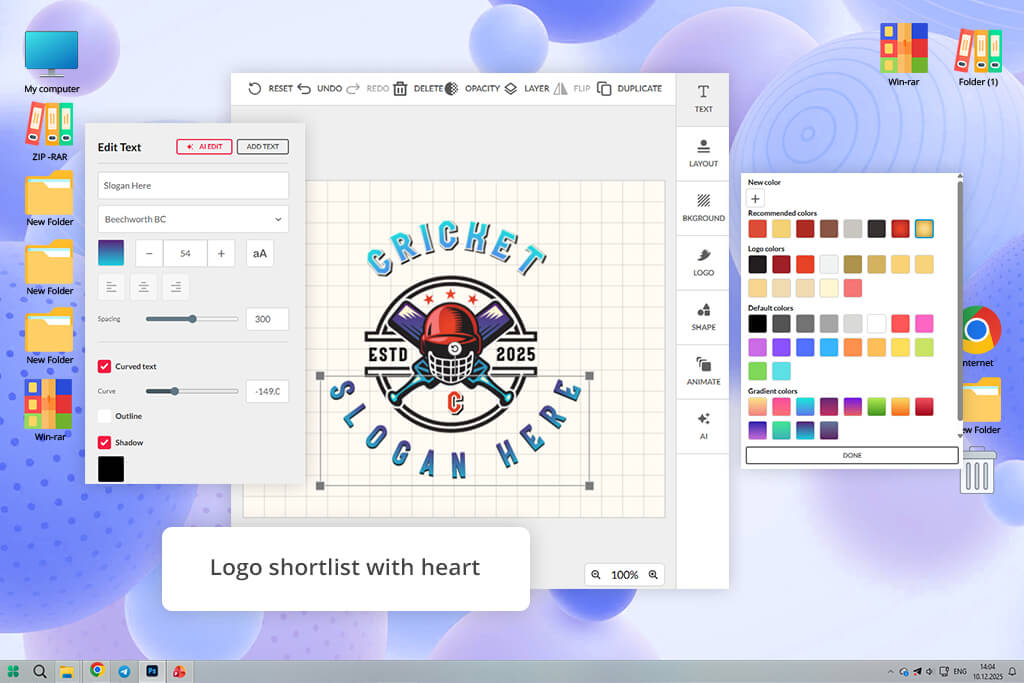Click the bottom-right selection handle of slogan

click(590, 486)
